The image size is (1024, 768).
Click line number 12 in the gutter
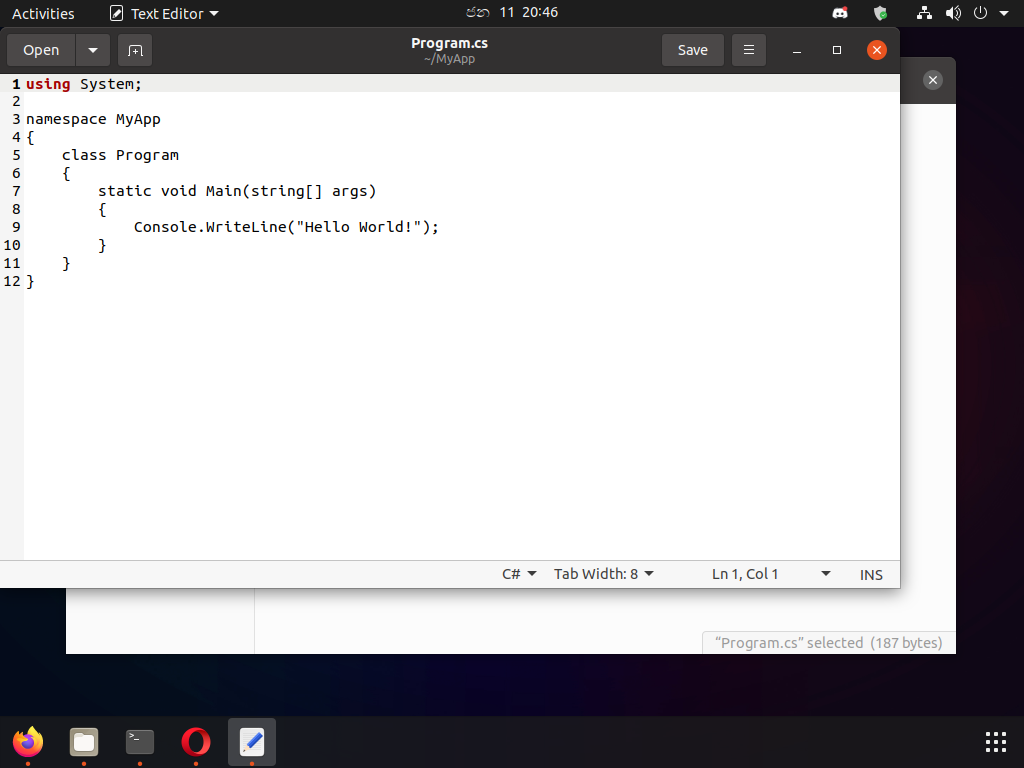[12, 281]
